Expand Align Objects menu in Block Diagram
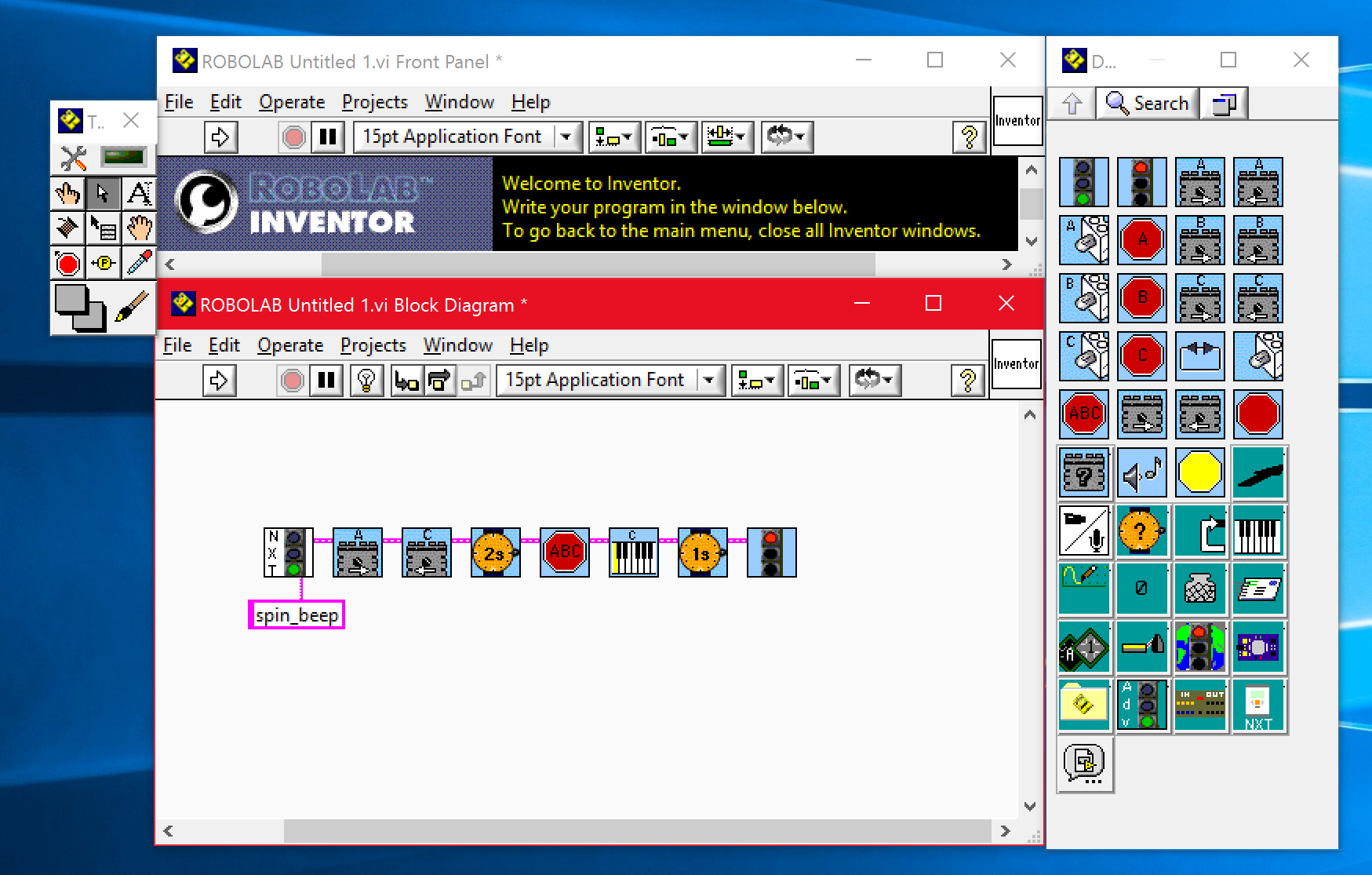Viewport: 1372px width, 875px height. pos(757,381)
